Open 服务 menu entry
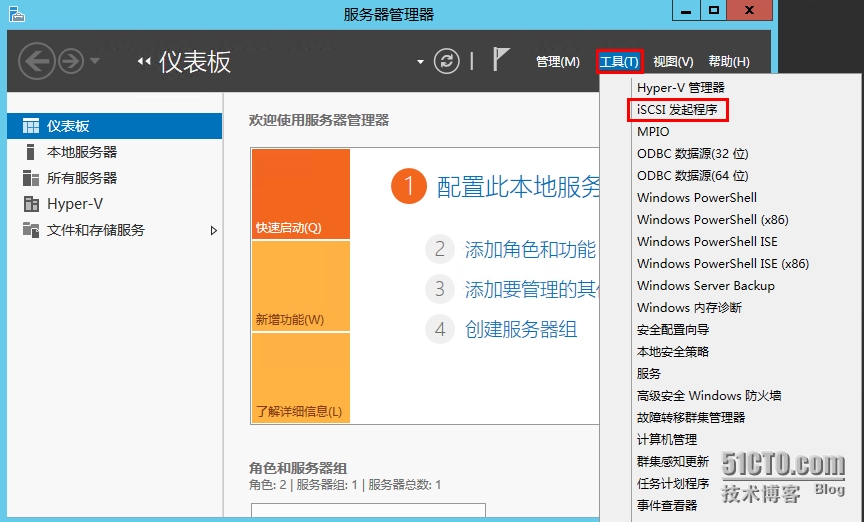 tap(649, 374)
